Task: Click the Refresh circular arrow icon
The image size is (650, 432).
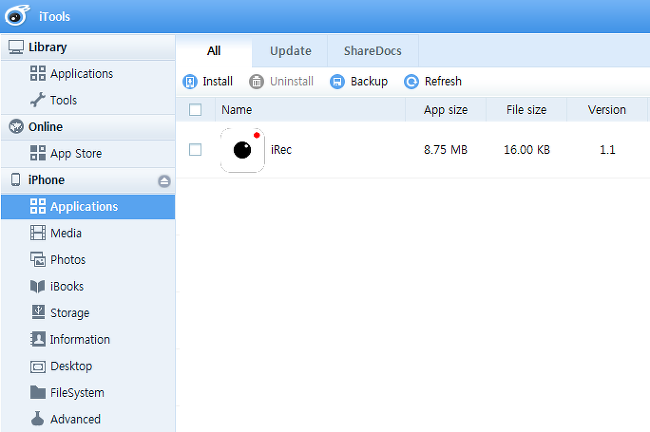Action: click(411, 81)
